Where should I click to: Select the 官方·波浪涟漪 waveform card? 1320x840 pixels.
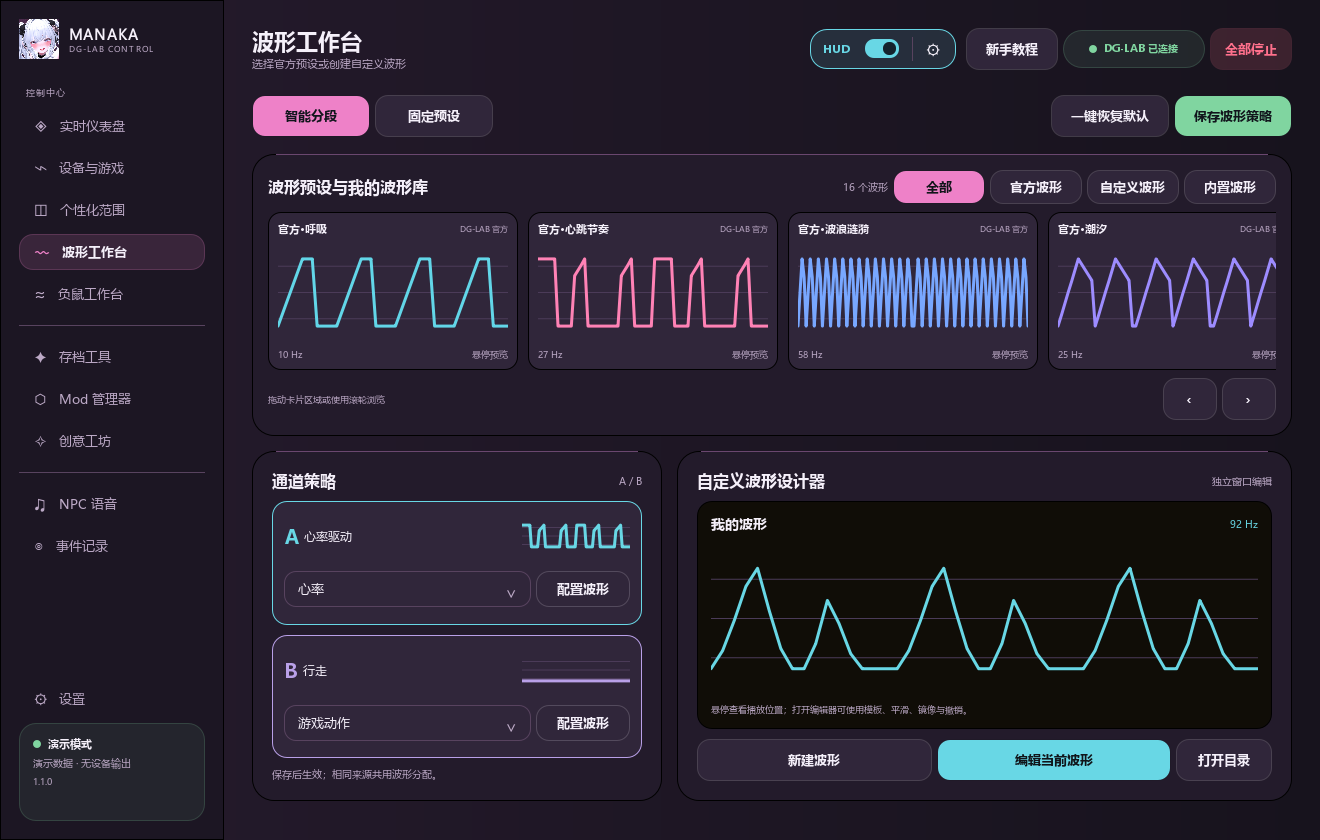click(x=913, y=291)
